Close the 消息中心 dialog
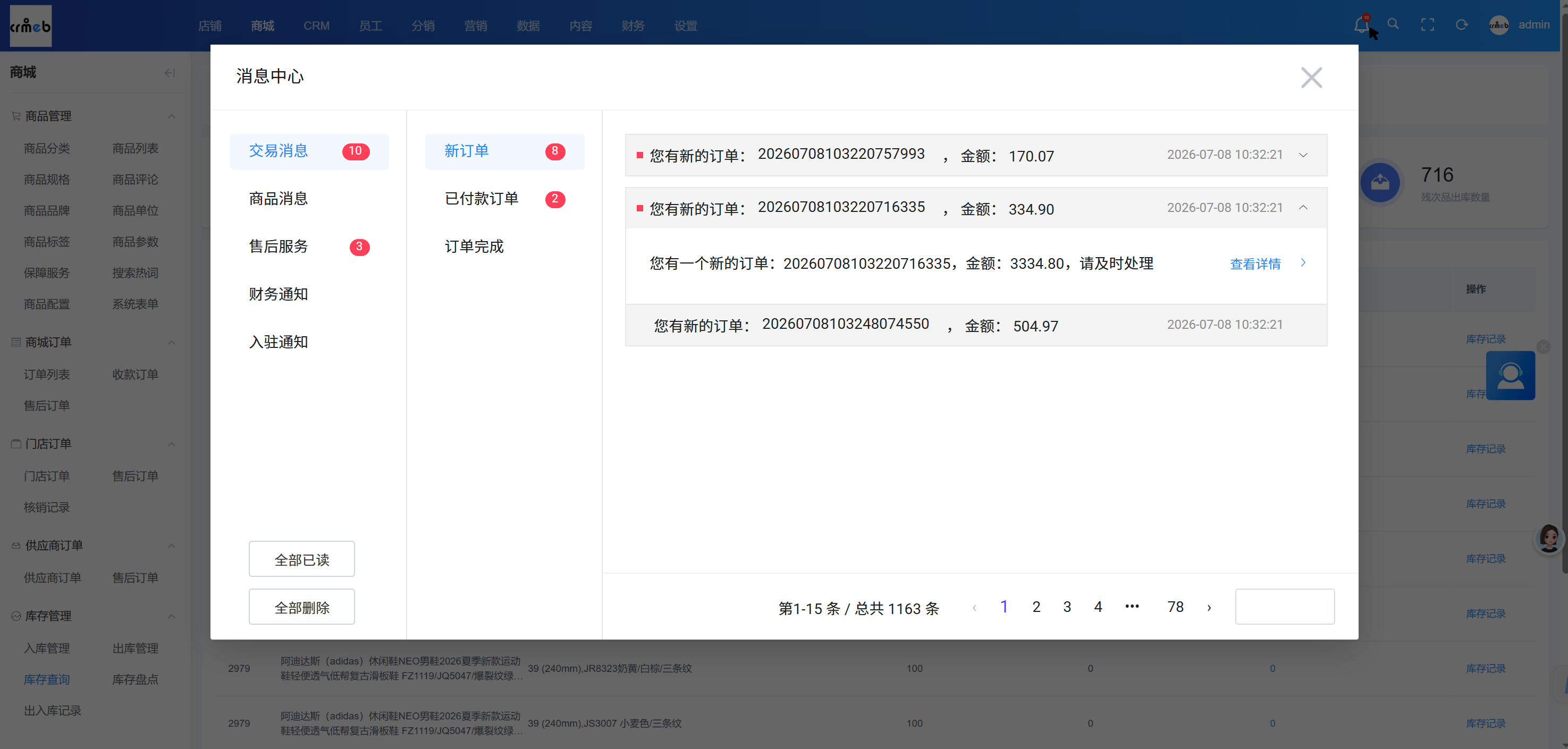Screen dimensions: 1568x749 click(x=1311, y=77)
